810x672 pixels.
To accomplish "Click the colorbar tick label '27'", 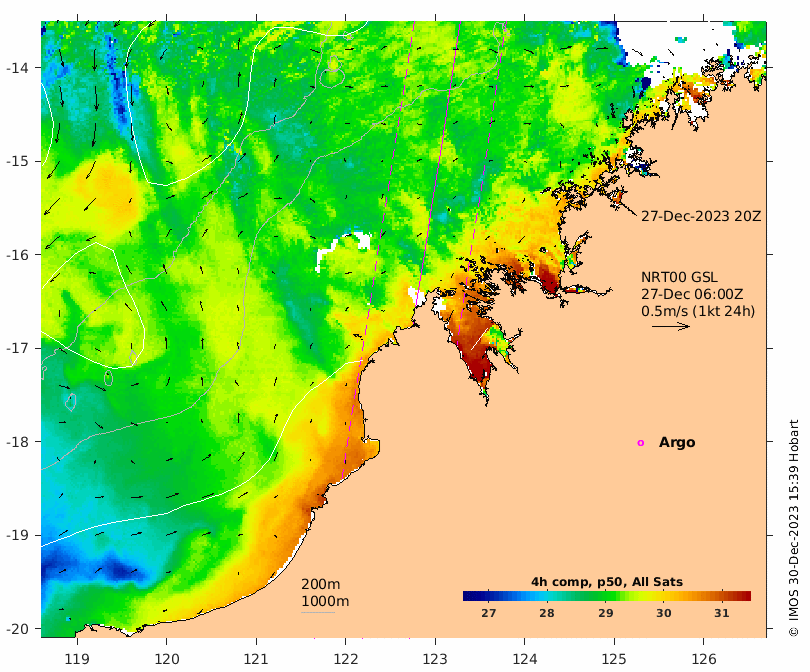I will (x=488, y=613).
